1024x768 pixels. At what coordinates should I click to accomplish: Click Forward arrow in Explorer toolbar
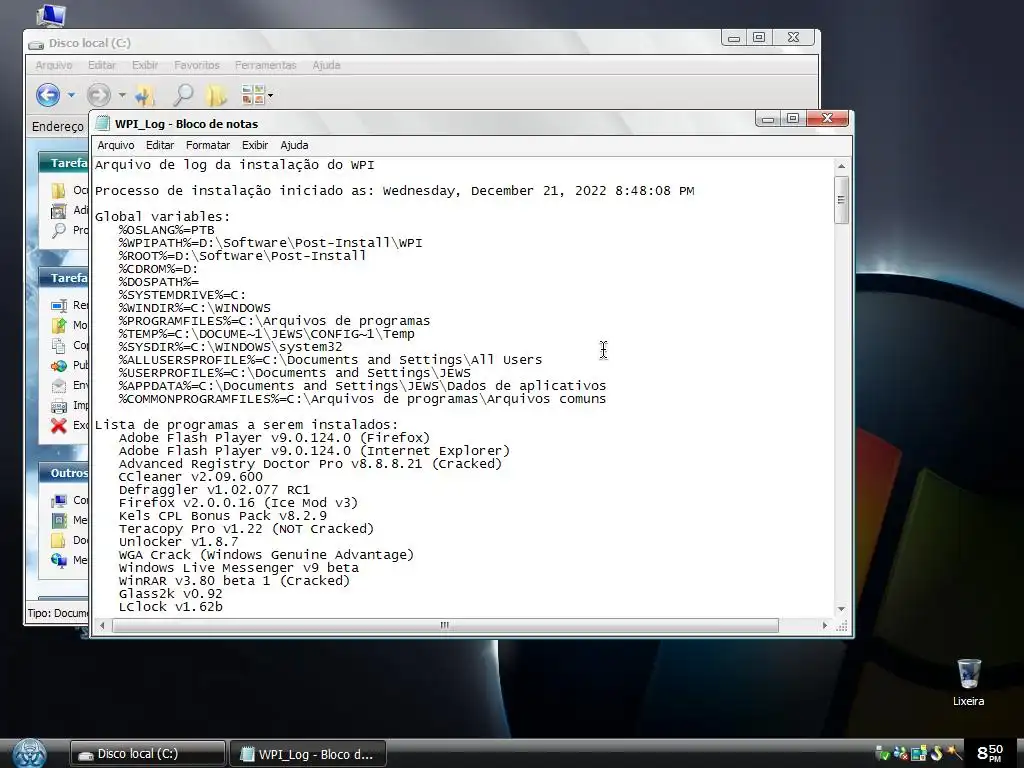[x=99, y=95]
